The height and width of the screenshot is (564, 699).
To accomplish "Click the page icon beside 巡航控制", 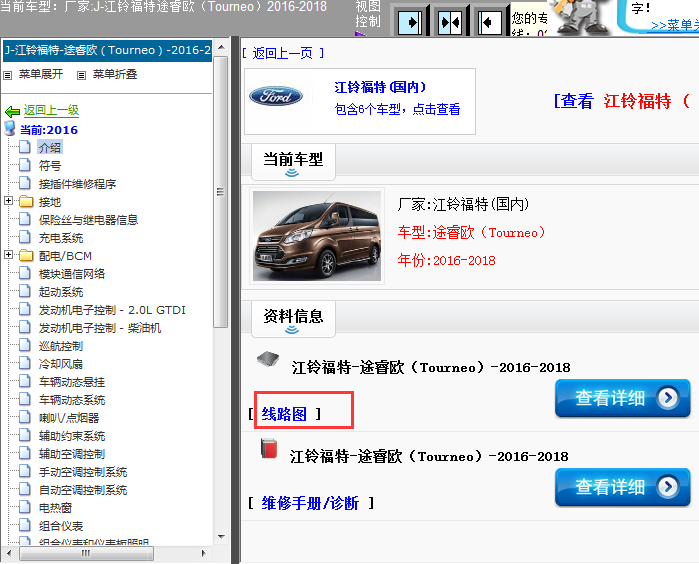I will click(25, 345).
